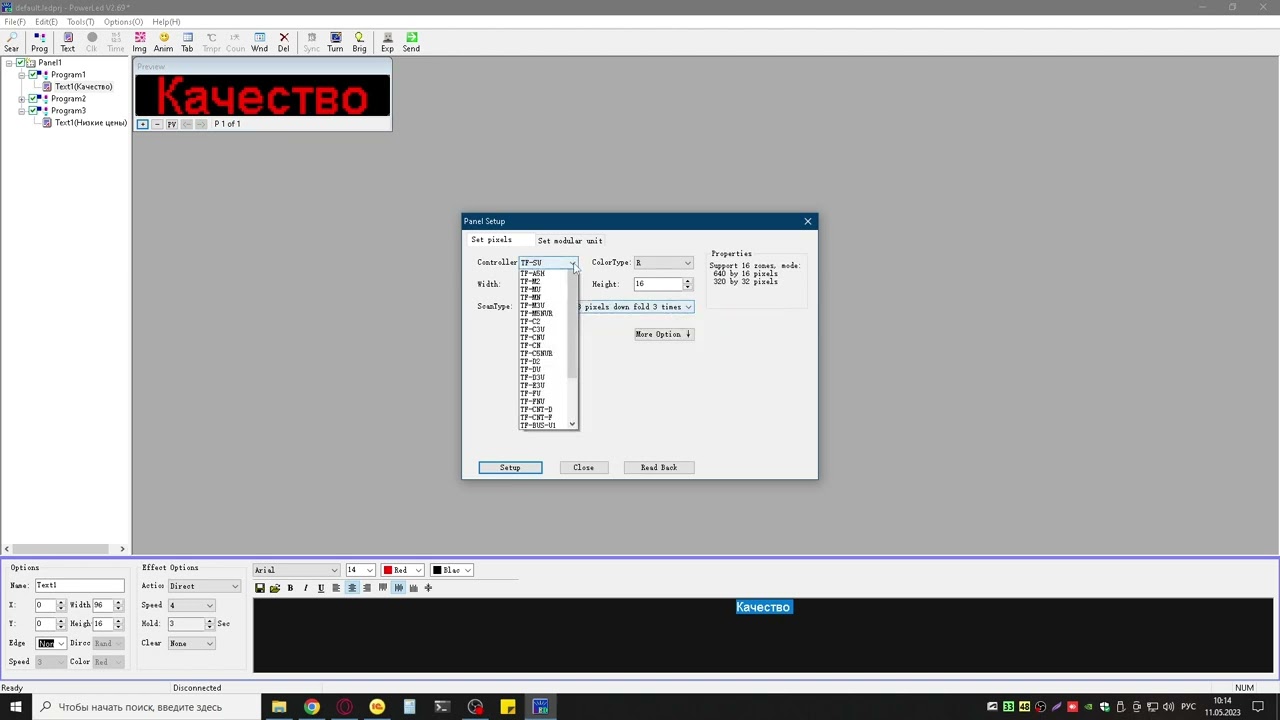1280x720 pixels.
Task: Open the Red text color picker
Action: click(x=403, y=570)
